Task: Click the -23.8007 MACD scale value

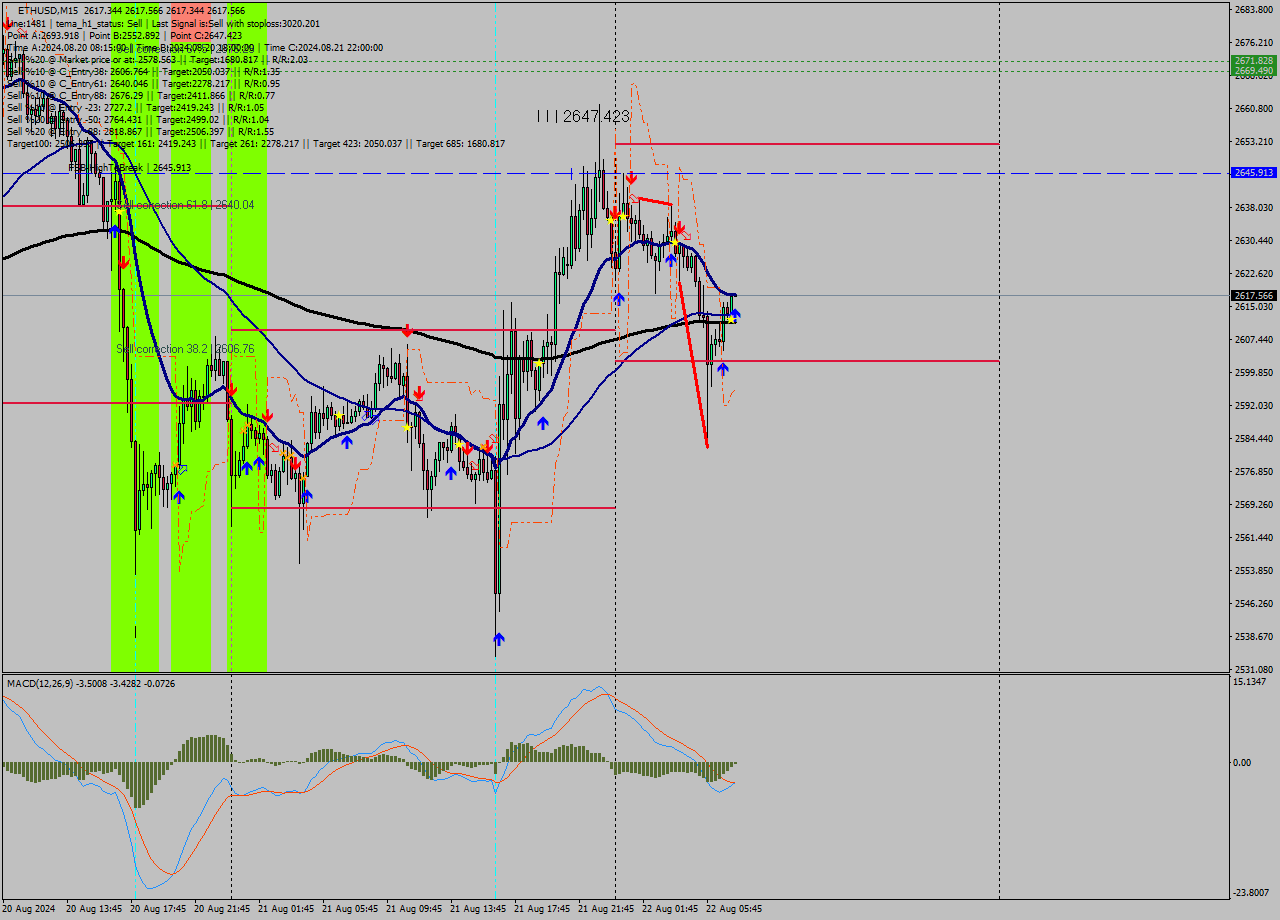Action: 1253,893
